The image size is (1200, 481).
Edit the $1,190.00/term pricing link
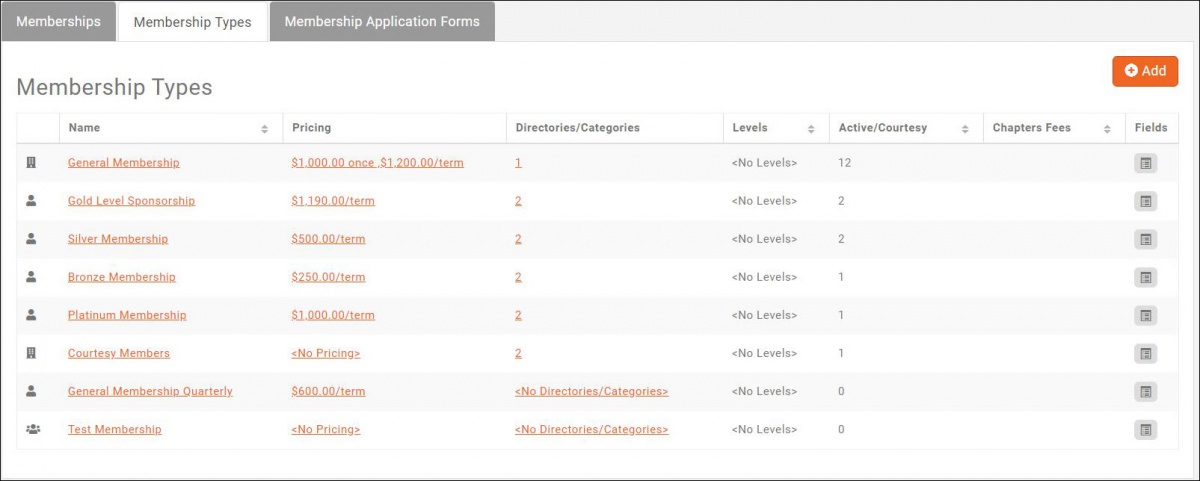[333, 200]
